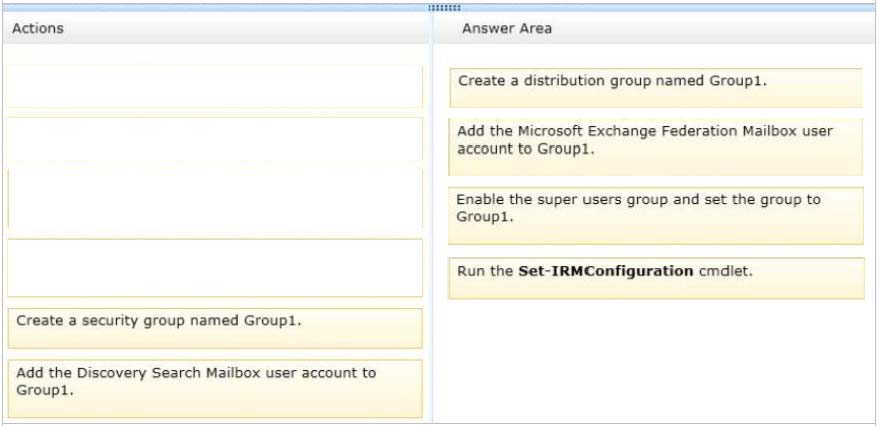Click the dotted splitter grip at top
This screenshot has height=426, width=879.
[x=440, y=7]
